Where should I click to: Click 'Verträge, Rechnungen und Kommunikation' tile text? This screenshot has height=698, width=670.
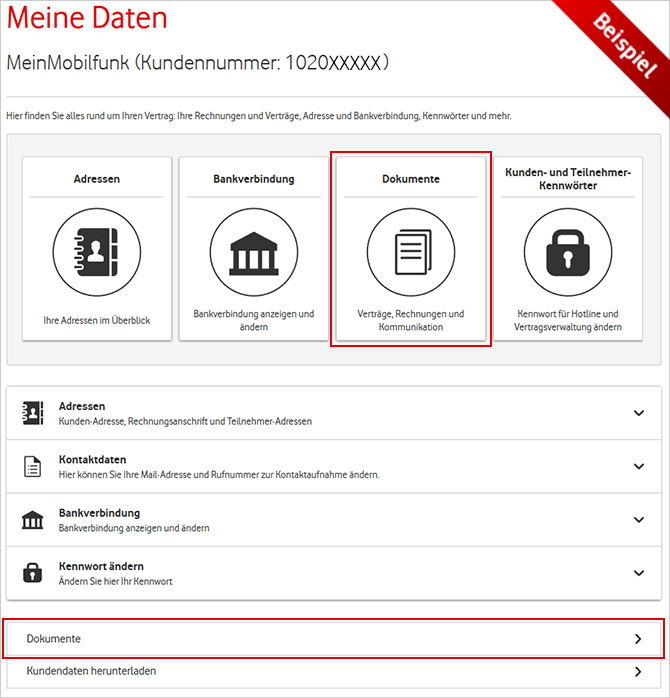coord(411,320)
